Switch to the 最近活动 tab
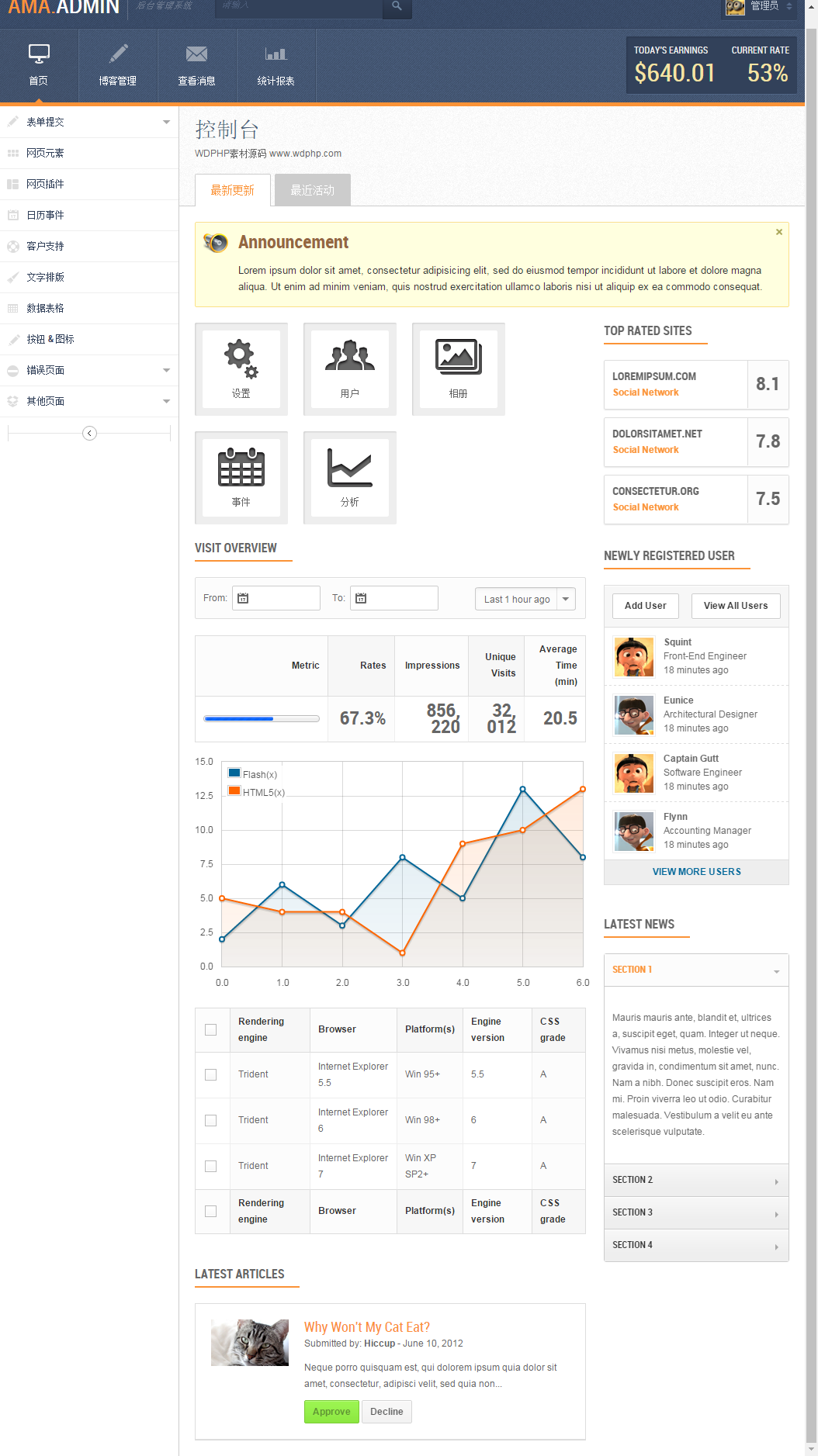The height and width of the screenshot is (1456, 818). (312, 190)
